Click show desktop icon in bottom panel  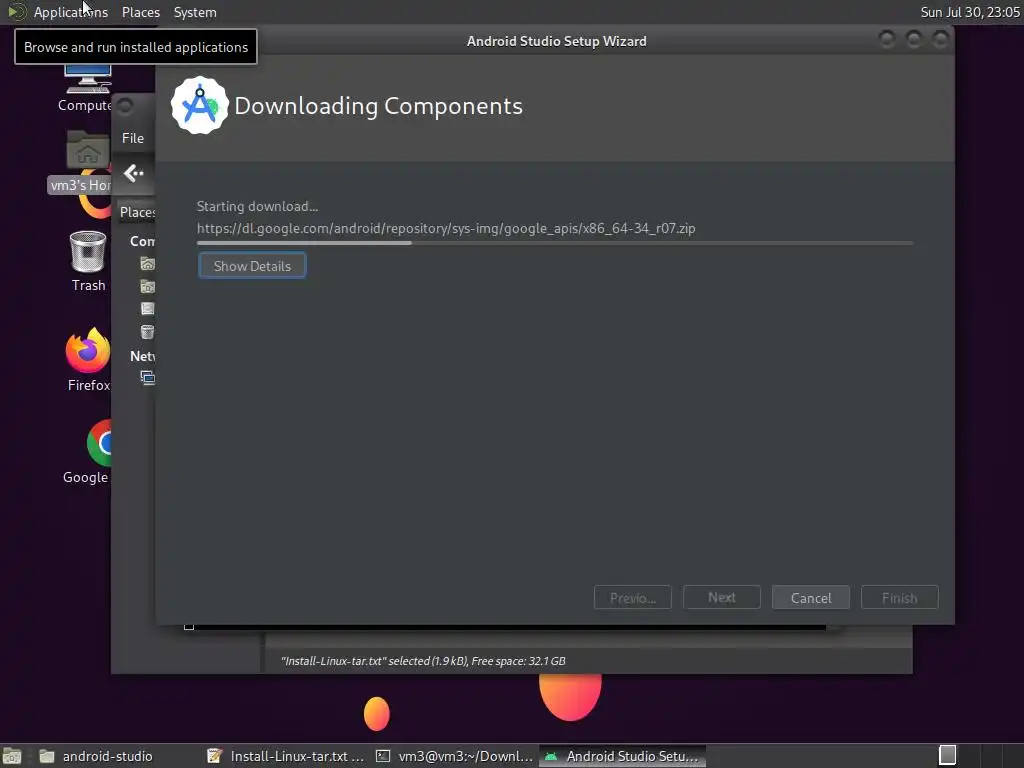click(12, 756)
